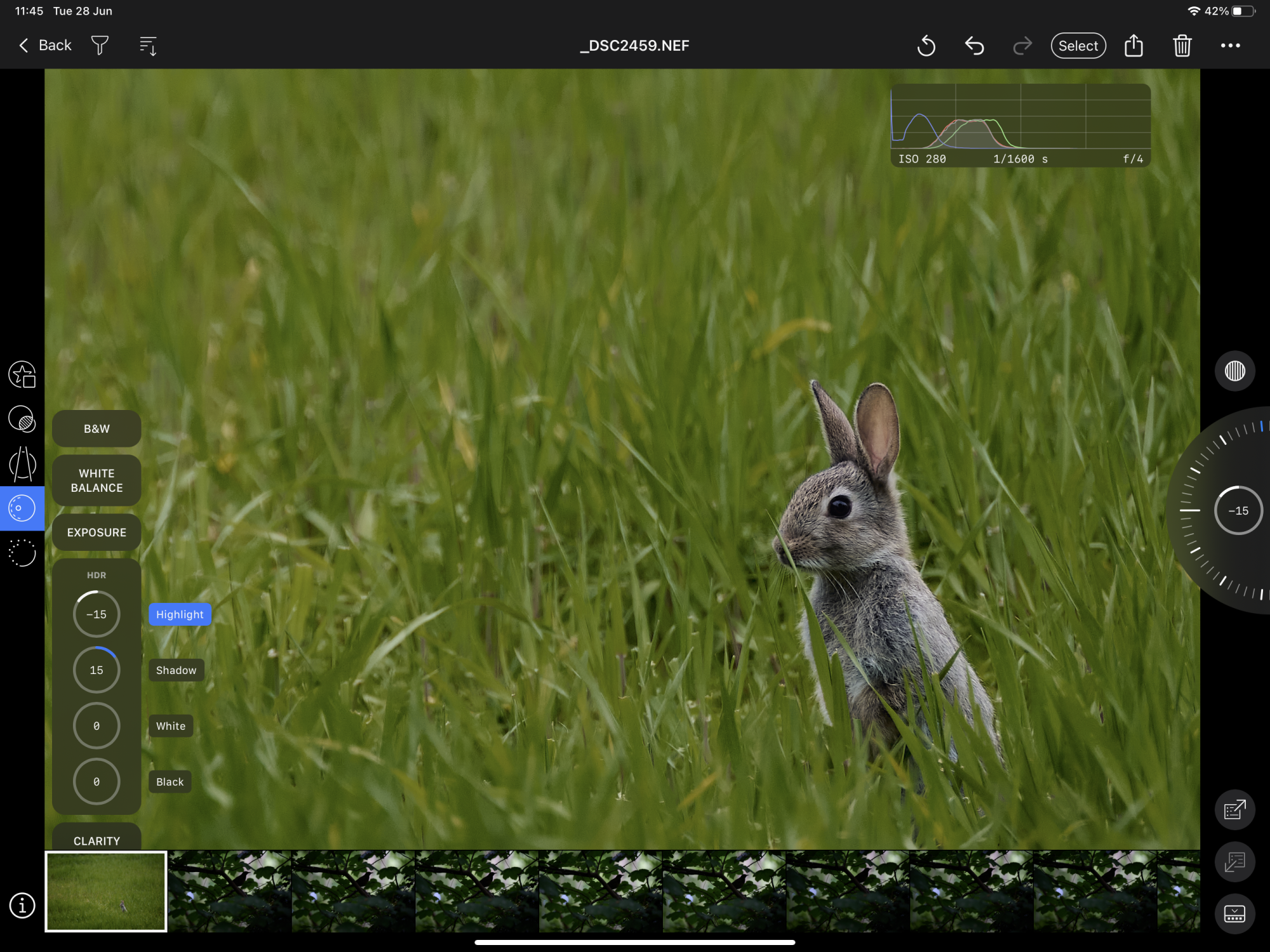Click the Black label
This screenshot has width=1270, height=952.
tap(170, 782)
